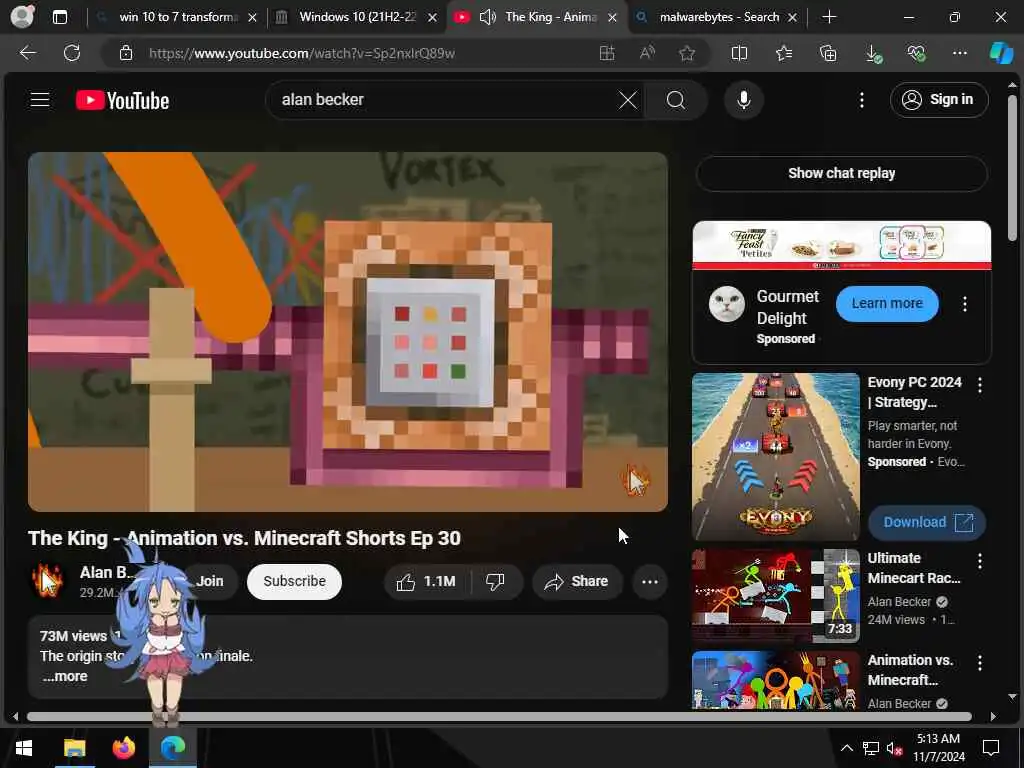Open Ultimate Minecart Race video thumbnail
Image resolution: width=1024 pixels, height=768 pixels.
[x=775, y=596]
